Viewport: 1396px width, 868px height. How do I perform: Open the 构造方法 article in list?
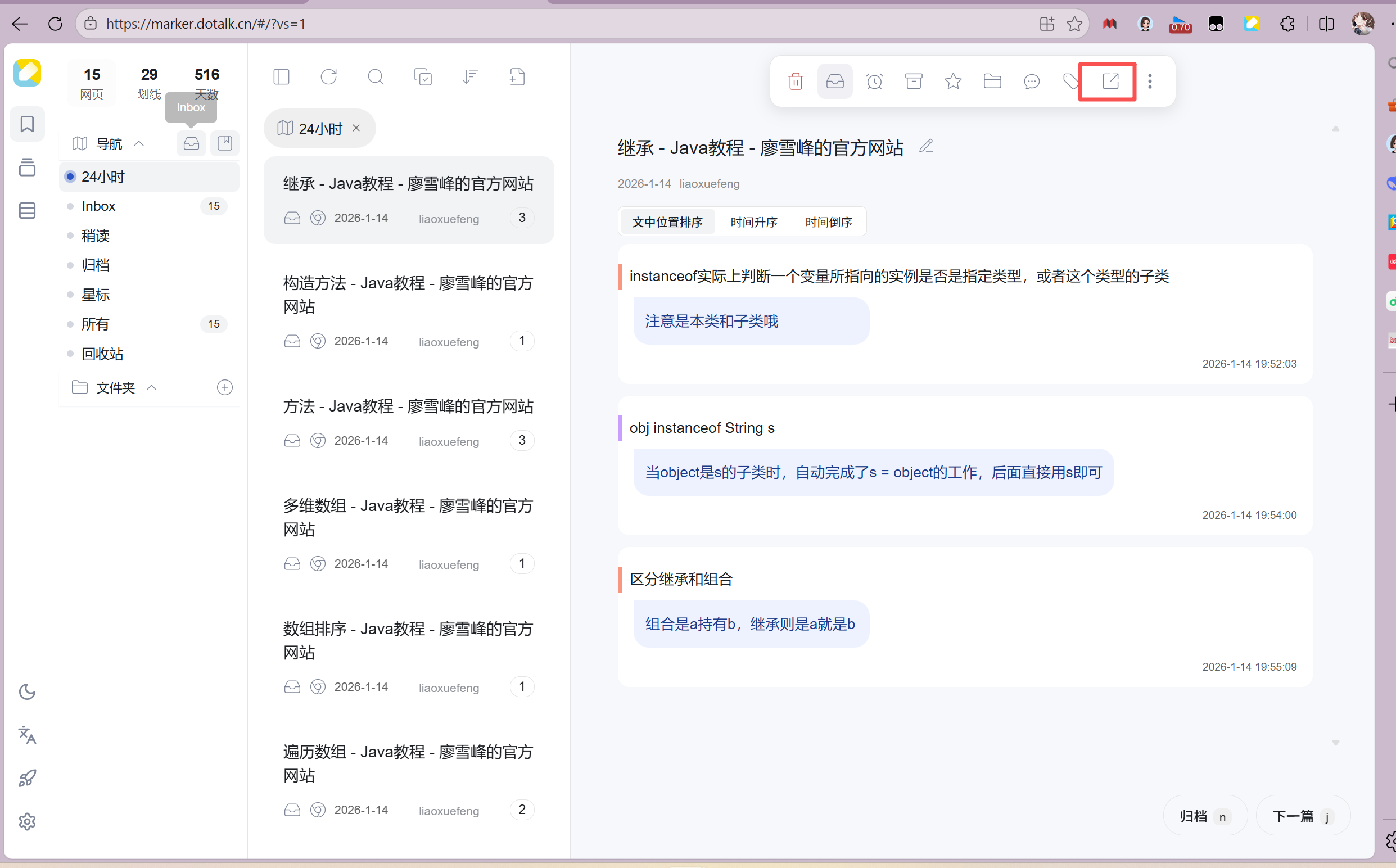coord(408,295)
